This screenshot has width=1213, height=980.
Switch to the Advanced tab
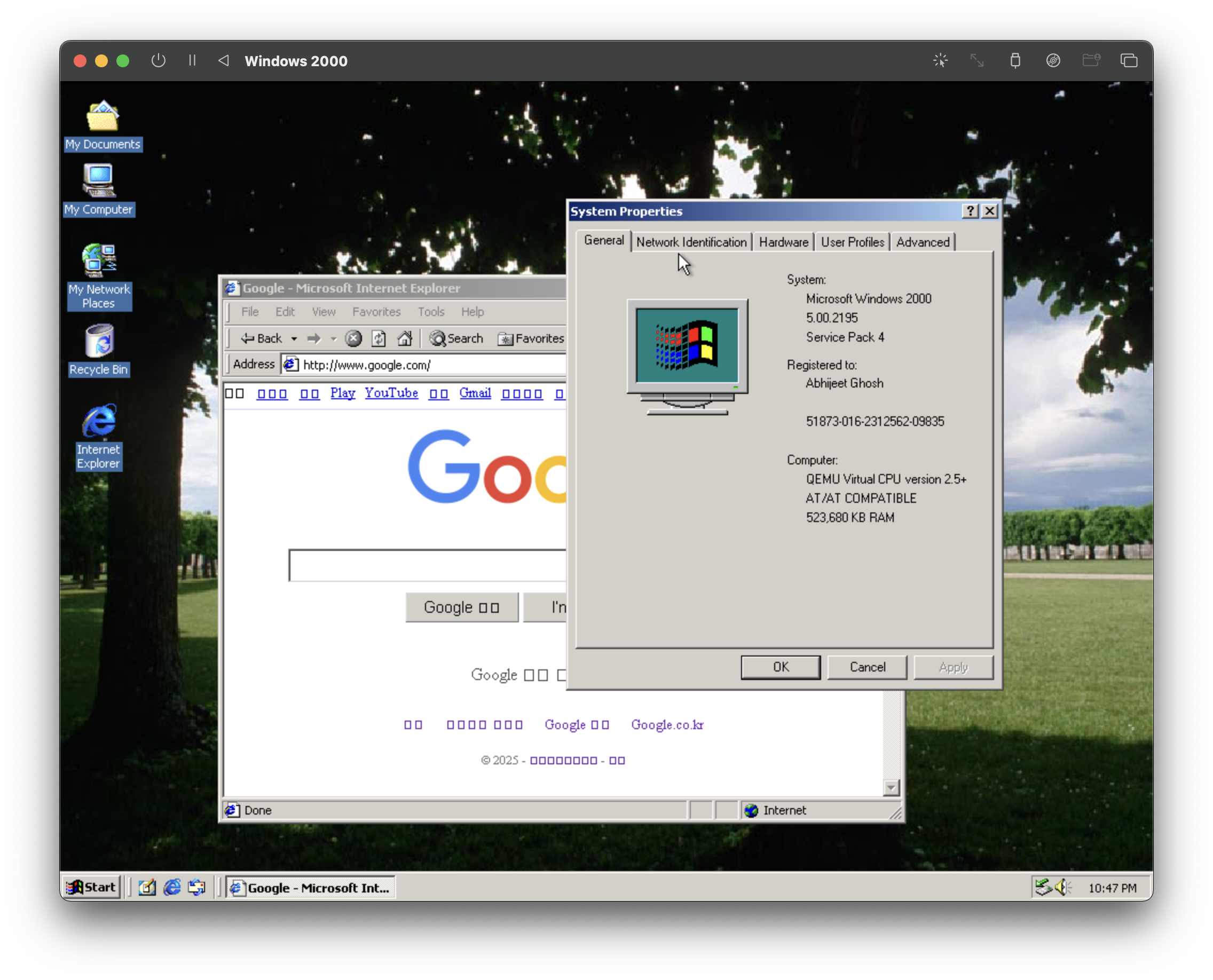[923, 242]
